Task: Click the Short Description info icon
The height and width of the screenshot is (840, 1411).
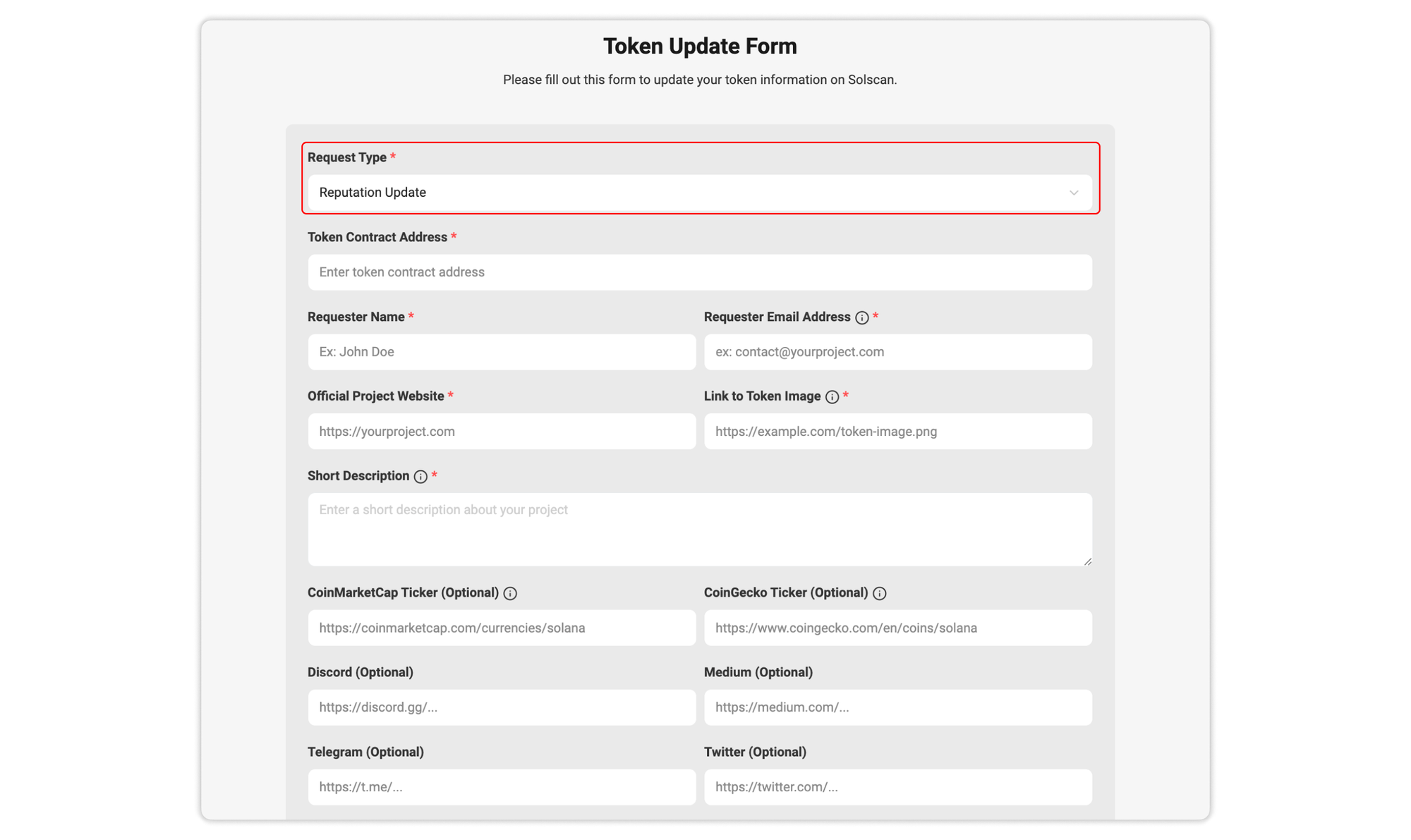Action: coord(420,477)
